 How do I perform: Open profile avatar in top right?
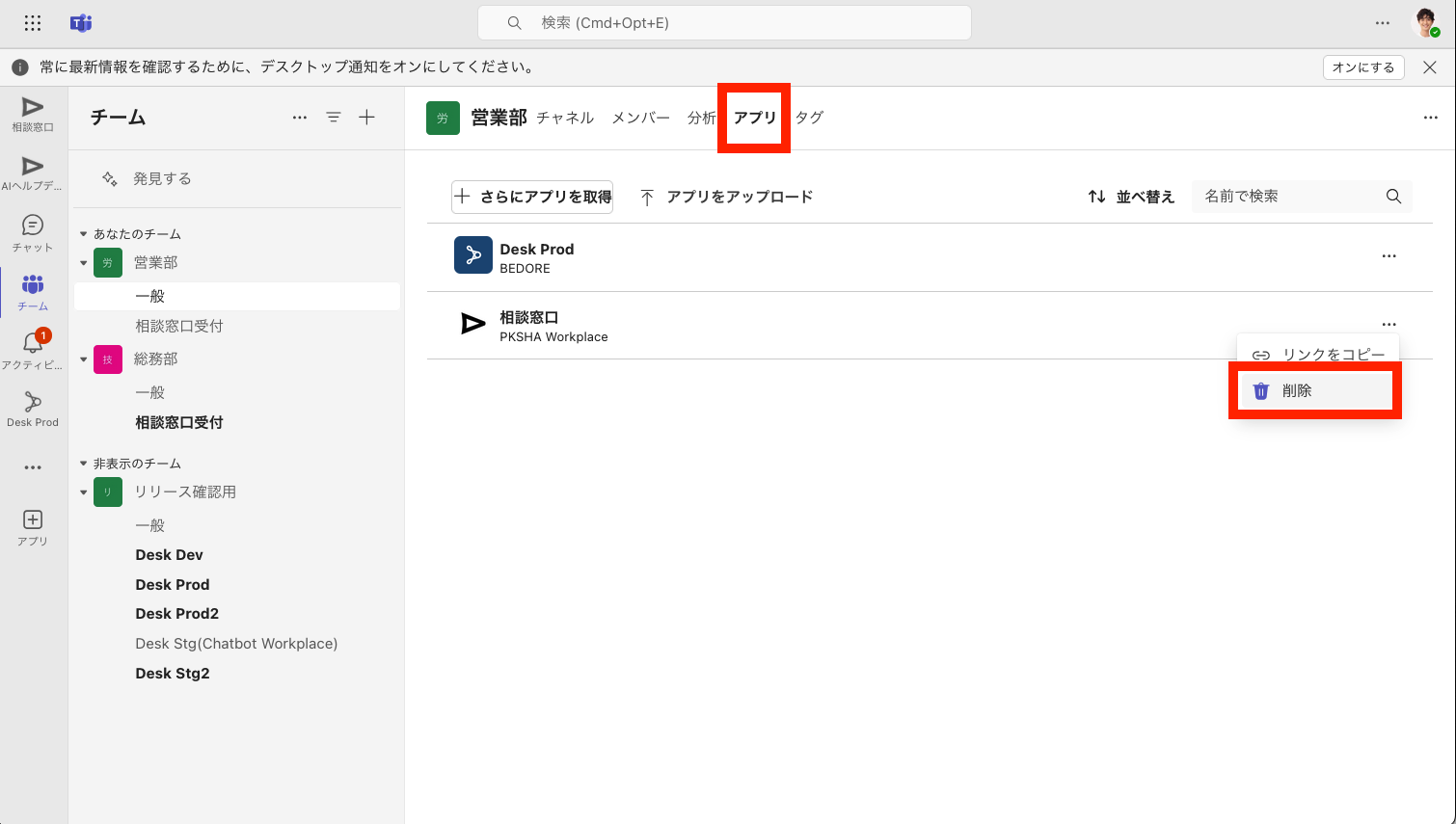1425,23
